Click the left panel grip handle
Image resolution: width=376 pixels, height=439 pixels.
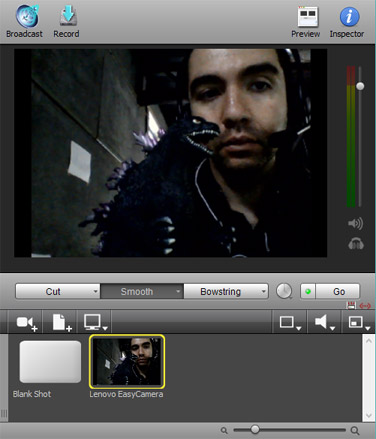click(x=4, y=414)
